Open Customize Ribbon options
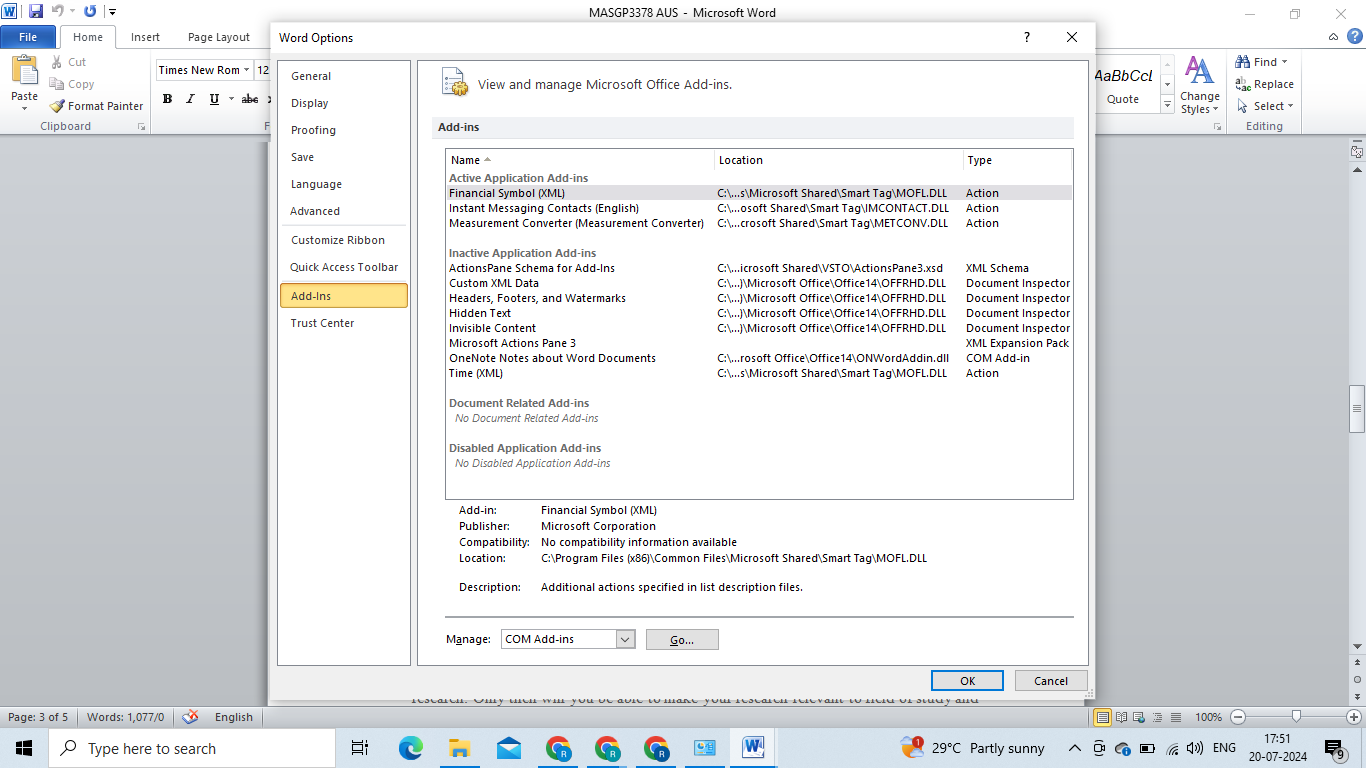1366x768 pixels. coord(344,240)
